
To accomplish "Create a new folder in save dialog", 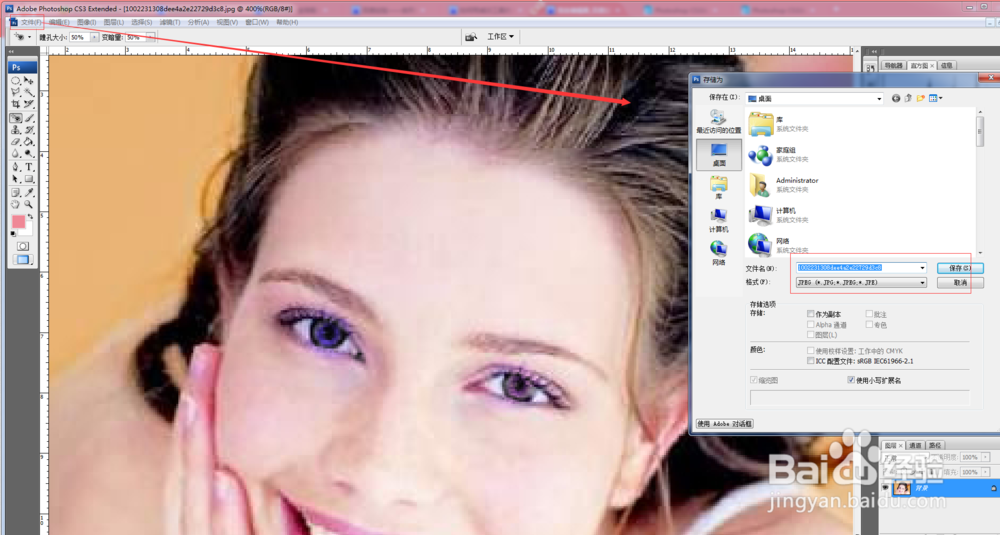I will click(920, 98).
